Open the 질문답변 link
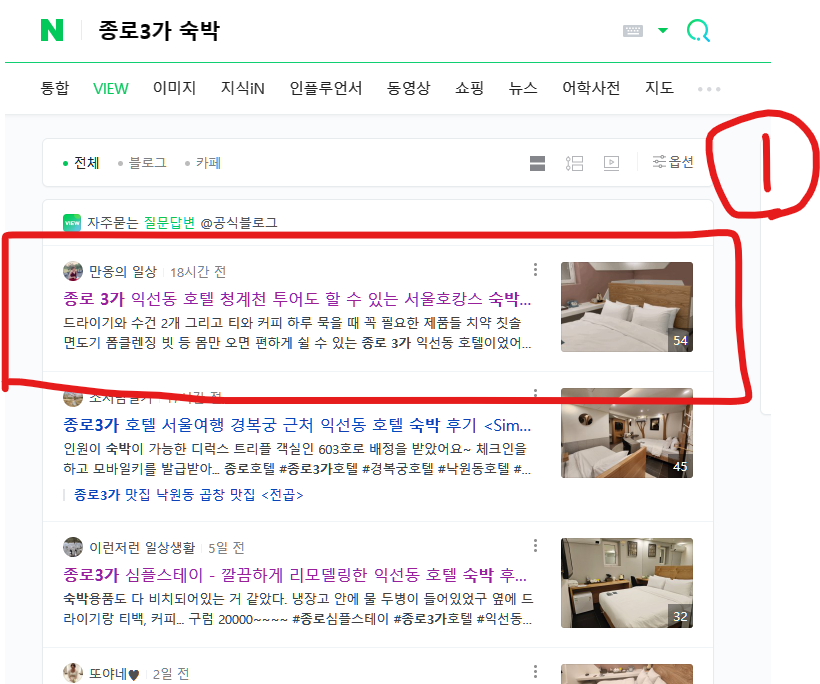The height and width of the screenshot is (684, 820). point(169,223)
